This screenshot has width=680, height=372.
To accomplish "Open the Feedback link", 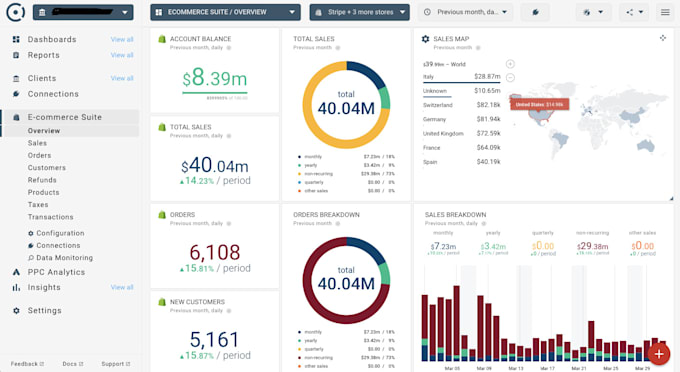I will pyautogui.click(x=27, y=364).
